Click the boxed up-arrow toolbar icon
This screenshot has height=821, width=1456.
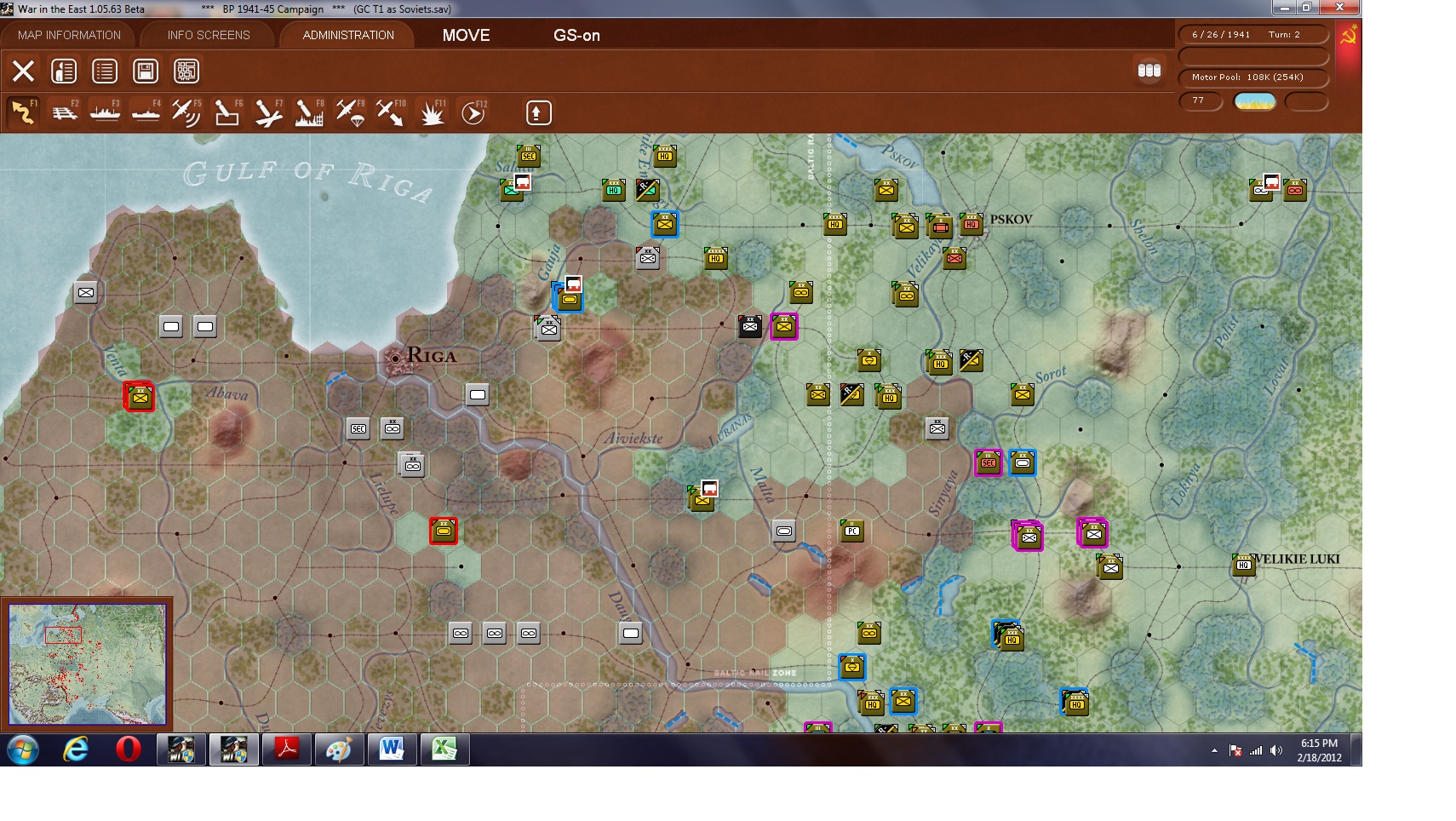[x=538, y=112]
